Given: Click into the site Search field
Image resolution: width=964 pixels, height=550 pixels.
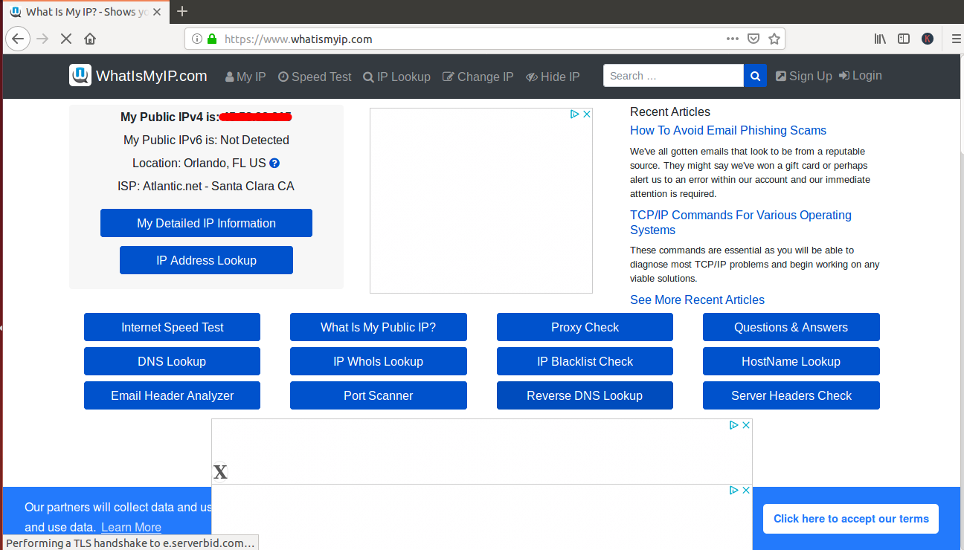Looking at the screenshot, I should 673,76.
